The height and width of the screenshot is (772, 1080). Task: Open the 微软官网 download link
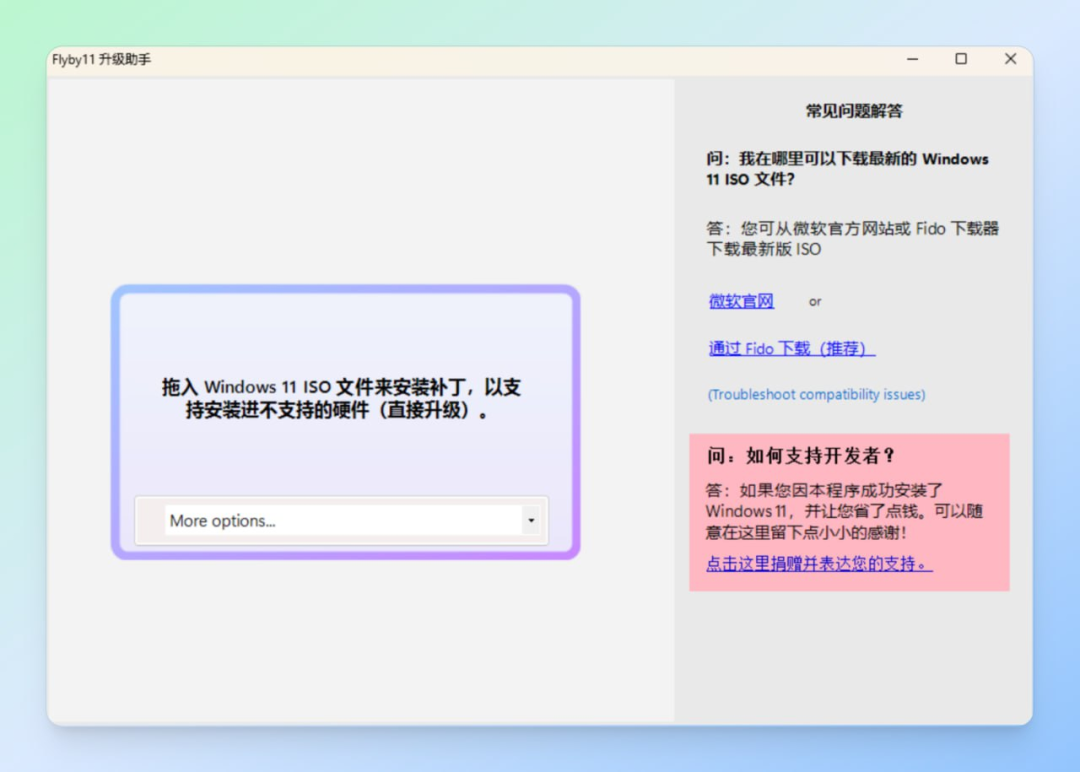tap(740, 301)
